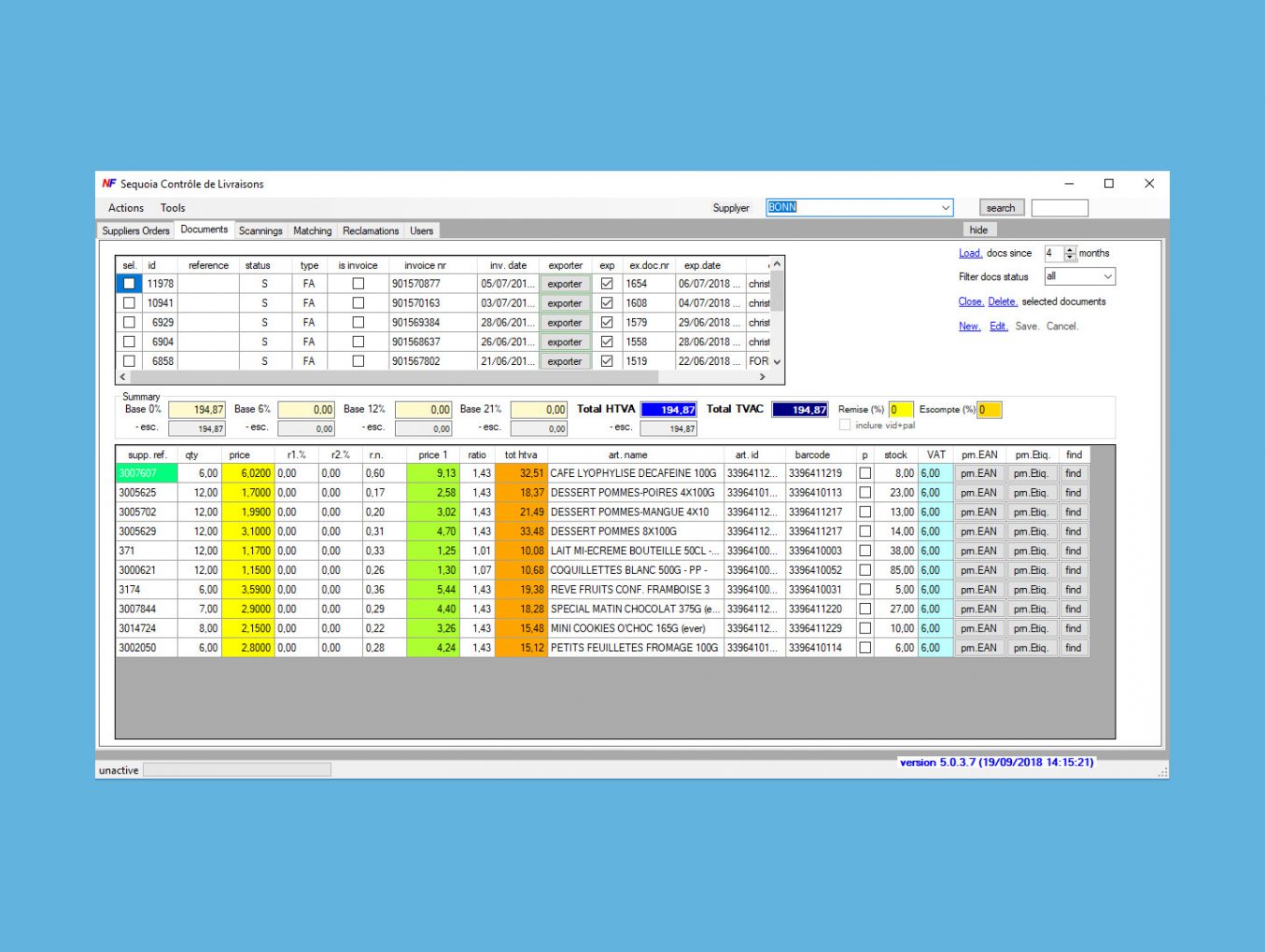Image resolution: width=1265 pixels, height=952 pixels.
Task: Toggle exp checkbox for ex.doc 1654
Action: (607, 284)
